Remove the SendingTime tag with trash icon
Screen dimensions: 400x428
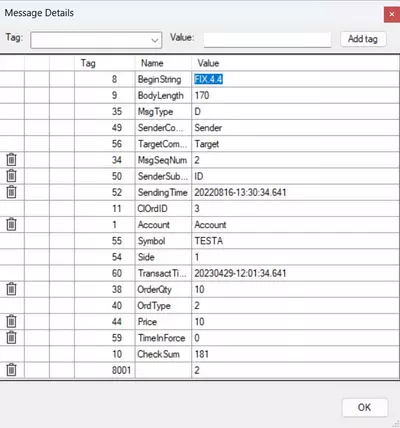(11, 192)
